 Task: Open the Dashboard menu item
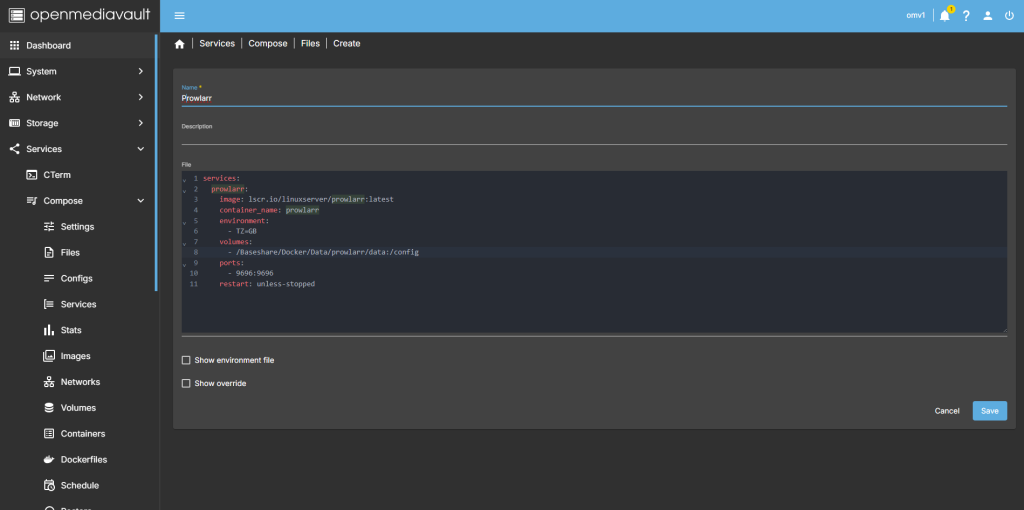49,46
